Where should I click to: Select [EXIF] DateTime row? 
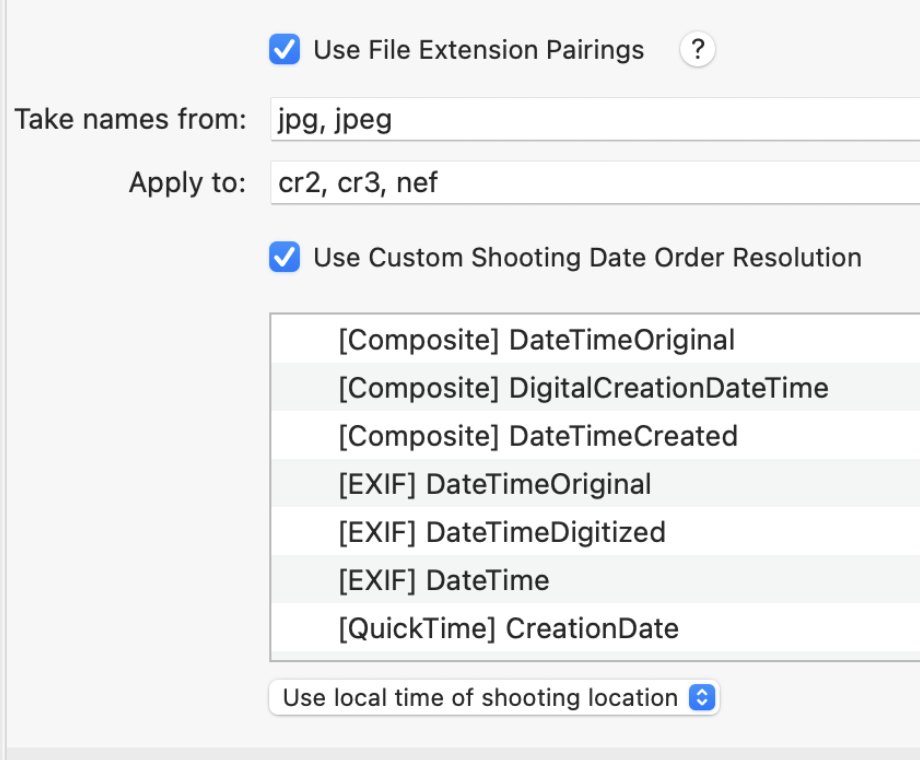tap(596, 580)
